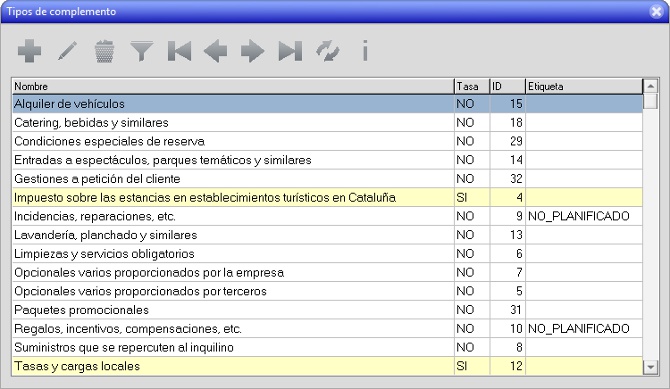Click NO_PLANIFICADO label in Incidencias row

pos(579,216)
